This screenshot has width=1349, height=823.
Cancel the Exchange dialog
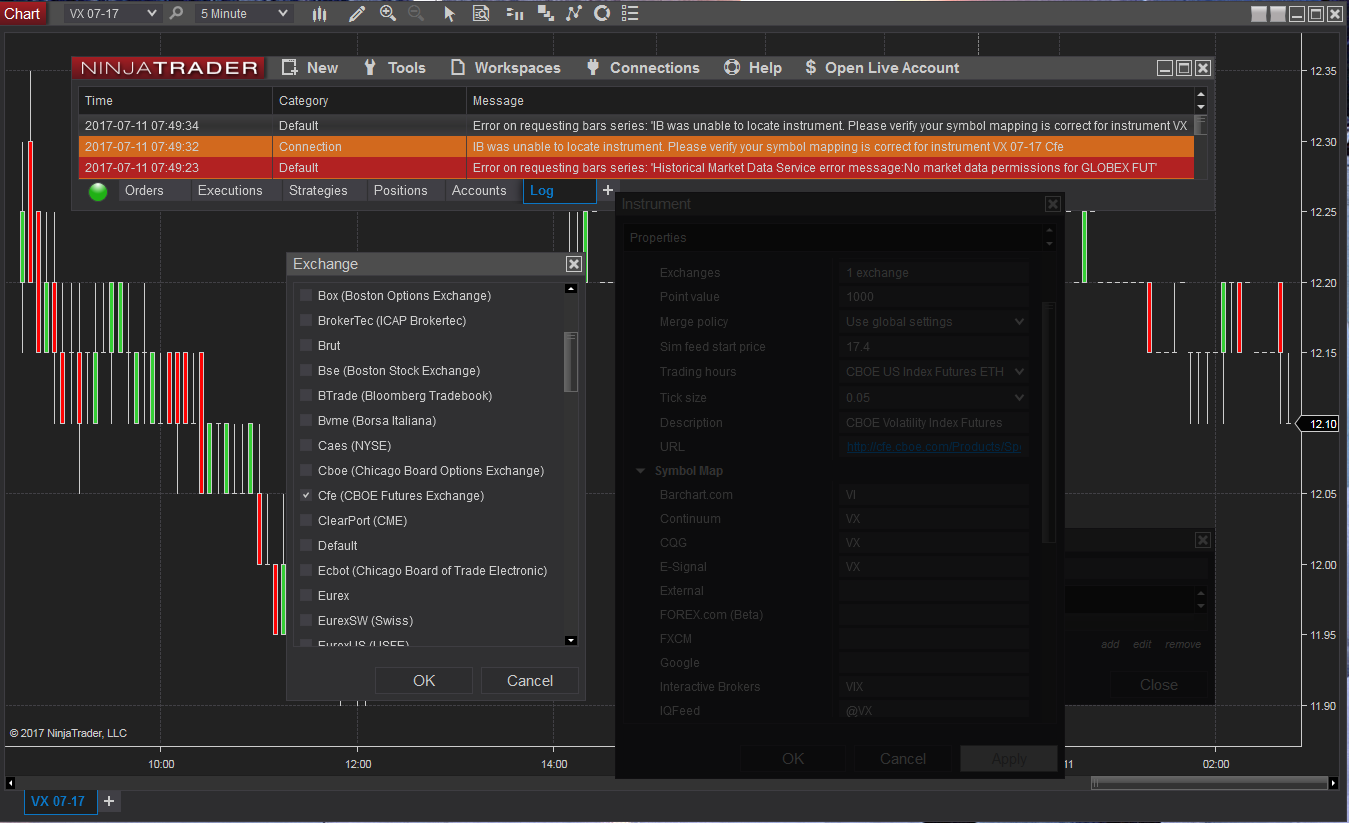tap(530, 681)
